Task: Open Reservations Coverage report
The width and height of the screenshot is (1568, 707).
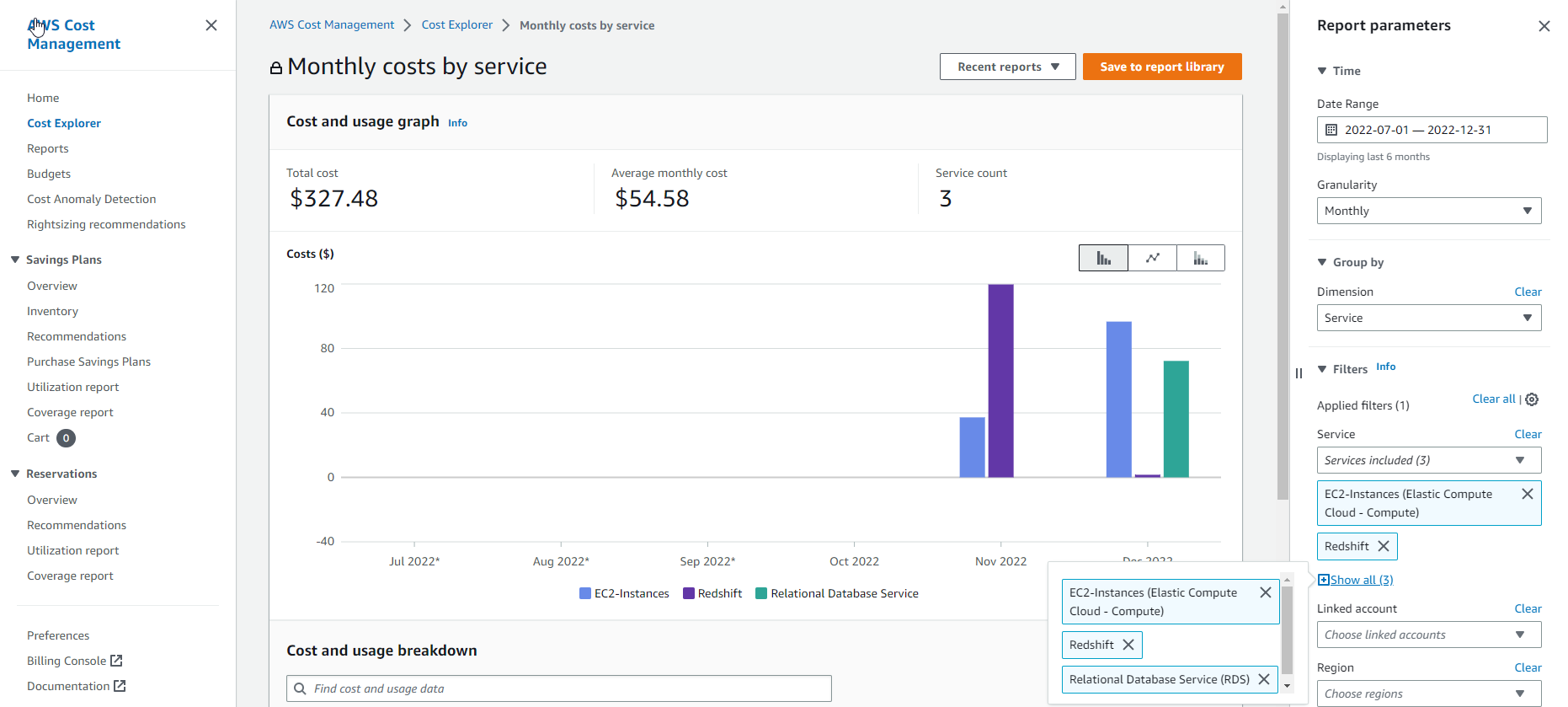Action: 70,576
